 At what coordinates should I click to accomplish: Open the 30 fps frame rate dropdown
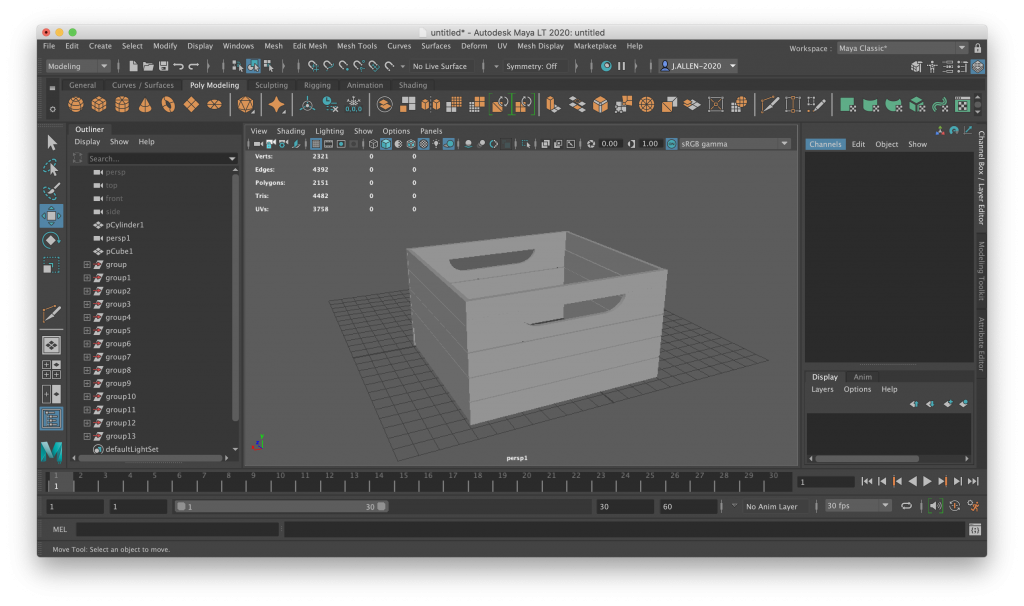tap(857, 506)
